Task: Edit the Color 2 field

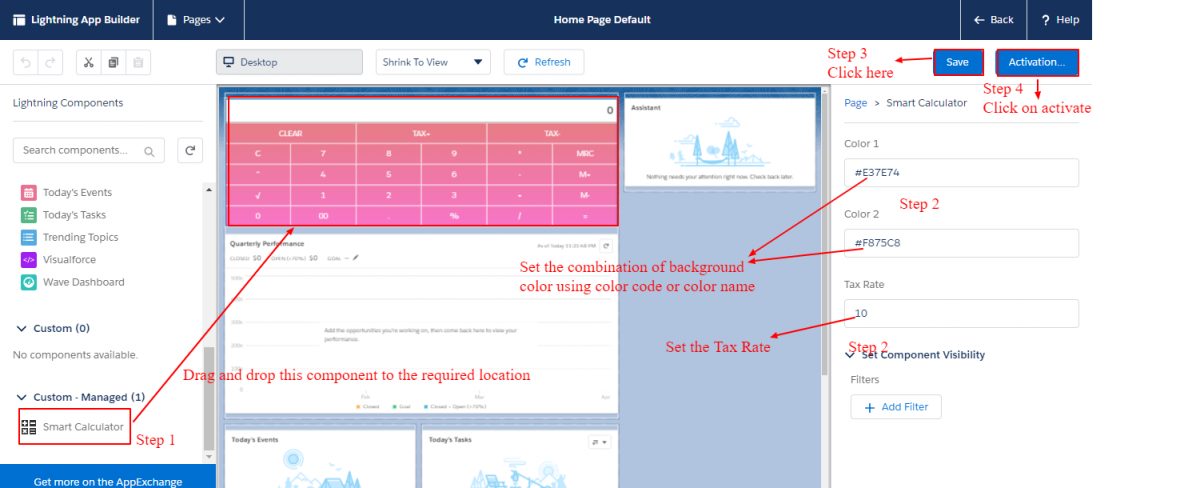Action: 961,243
